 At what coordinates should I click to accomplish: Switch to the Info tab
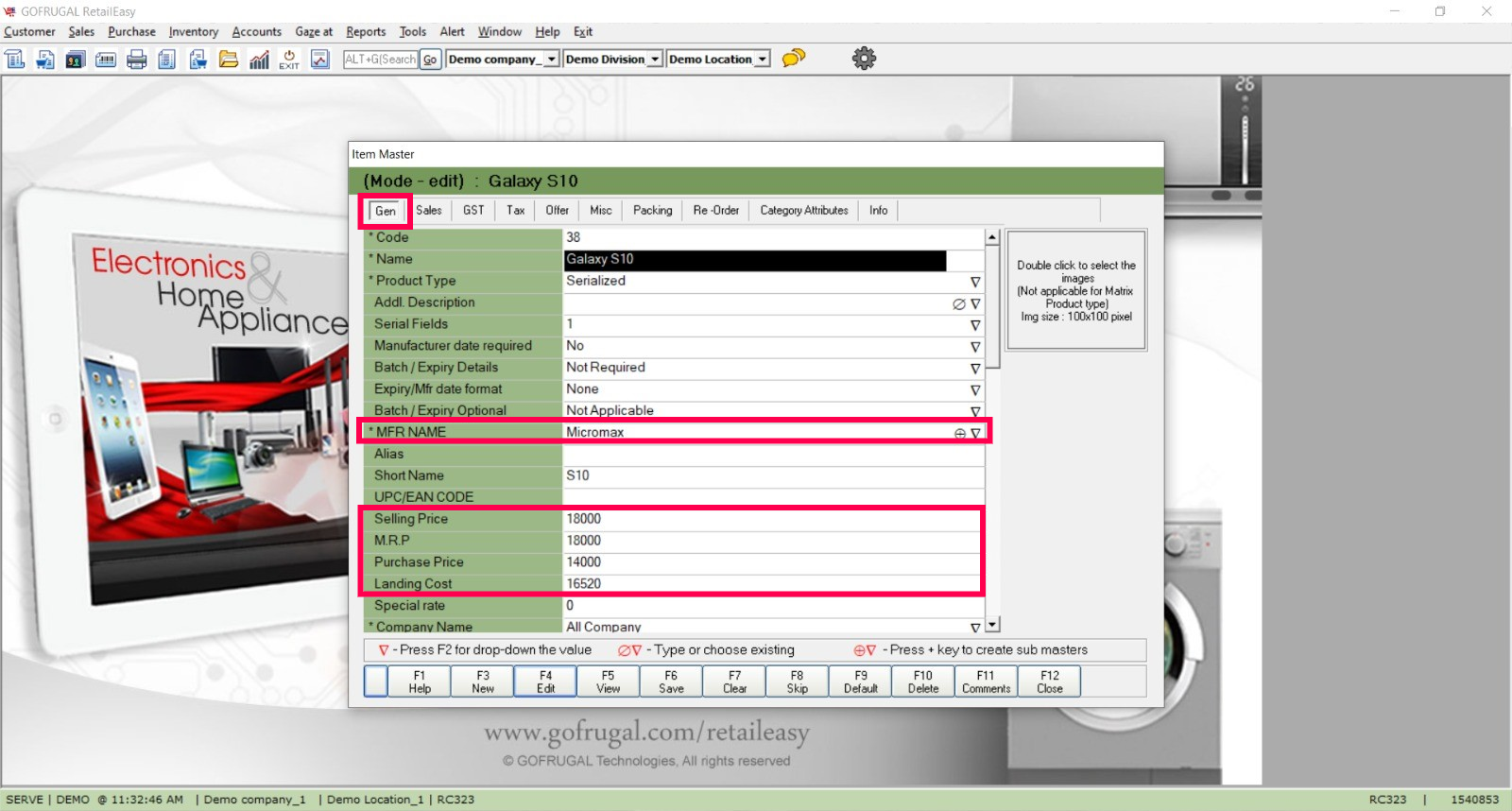[x=879, y=211]
